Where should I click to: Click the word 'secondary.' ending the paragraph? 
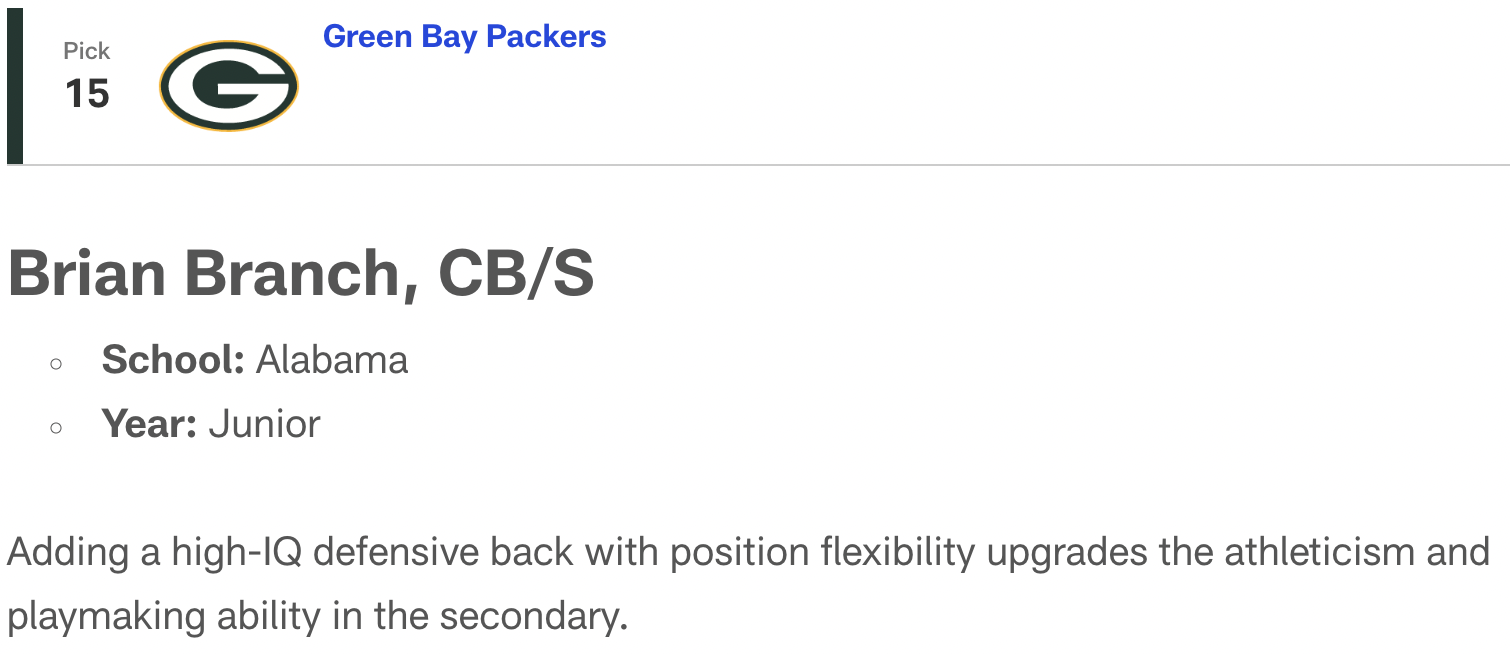(534, 616)
